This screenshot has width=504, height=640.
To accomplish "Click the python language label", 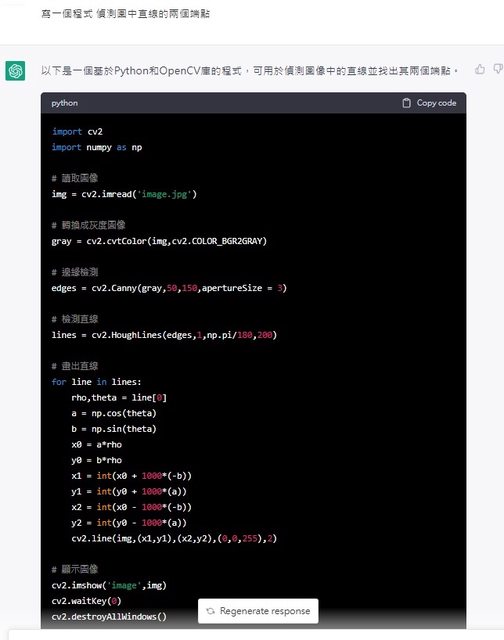I will click(64, 103).
